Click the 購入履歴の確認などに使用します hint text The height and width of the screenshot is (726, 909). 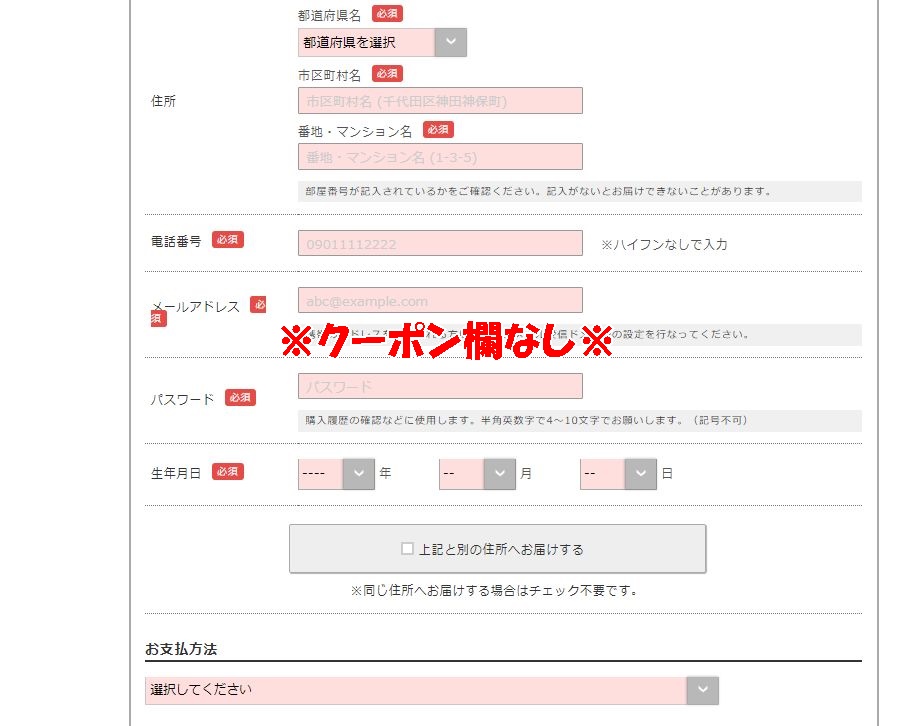526,420
